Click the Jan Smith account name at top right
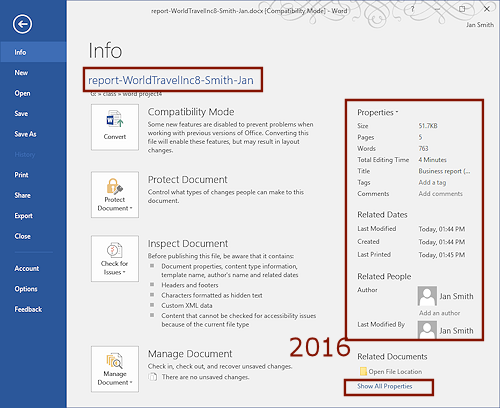The height and width of the screenshot is (408, 500). 480,25
